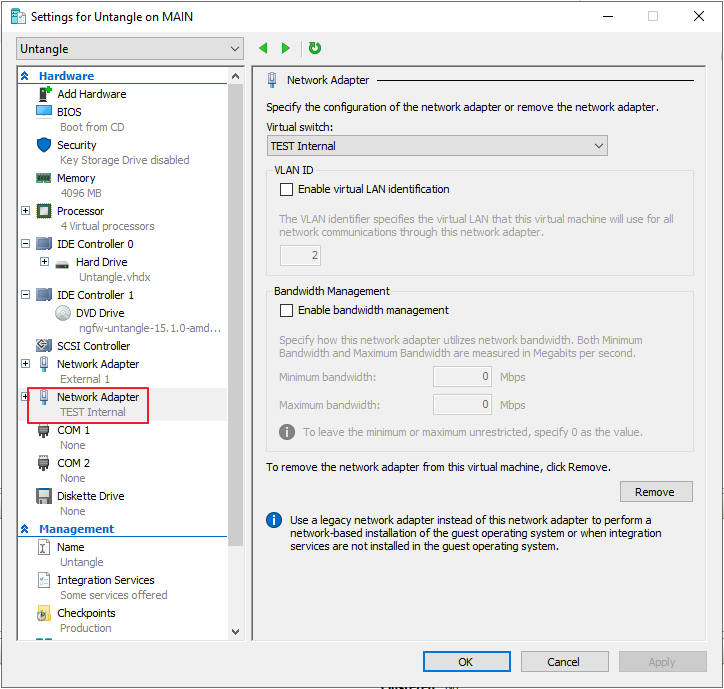Viewport: 724px width, 689px height.
Task: Click the VLAN identifier number field
Action: [x=300, y=255]
